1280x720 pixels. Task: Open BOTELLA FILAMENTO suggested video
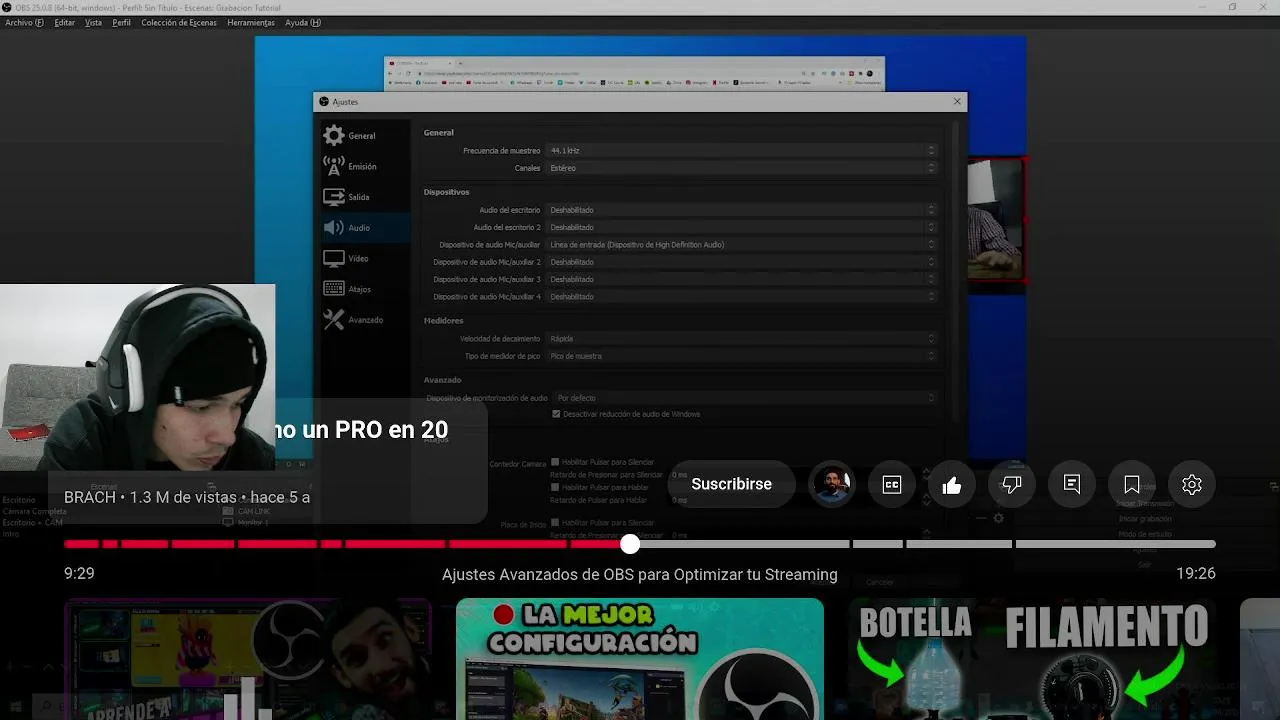[1032, 659]
